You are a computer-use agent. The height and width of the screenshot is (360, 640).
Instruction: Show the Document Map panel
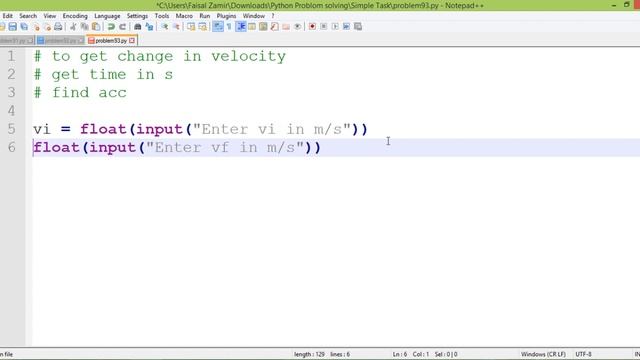click(x=263, y=27)
